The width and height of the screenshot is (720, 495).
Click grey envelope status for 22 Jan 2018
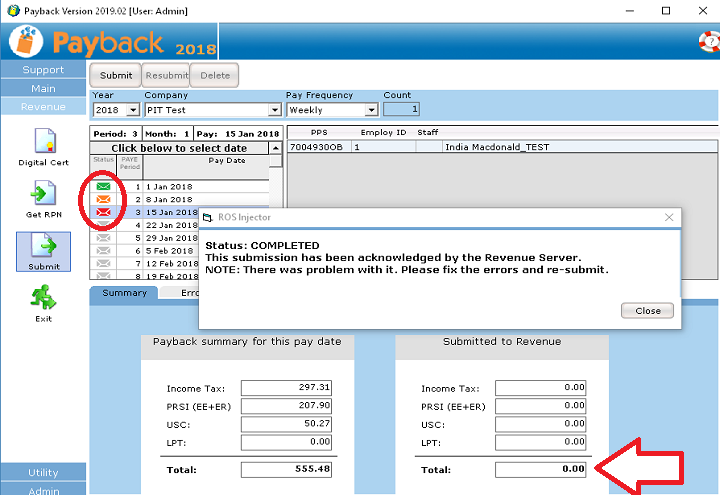click(103, 226)
